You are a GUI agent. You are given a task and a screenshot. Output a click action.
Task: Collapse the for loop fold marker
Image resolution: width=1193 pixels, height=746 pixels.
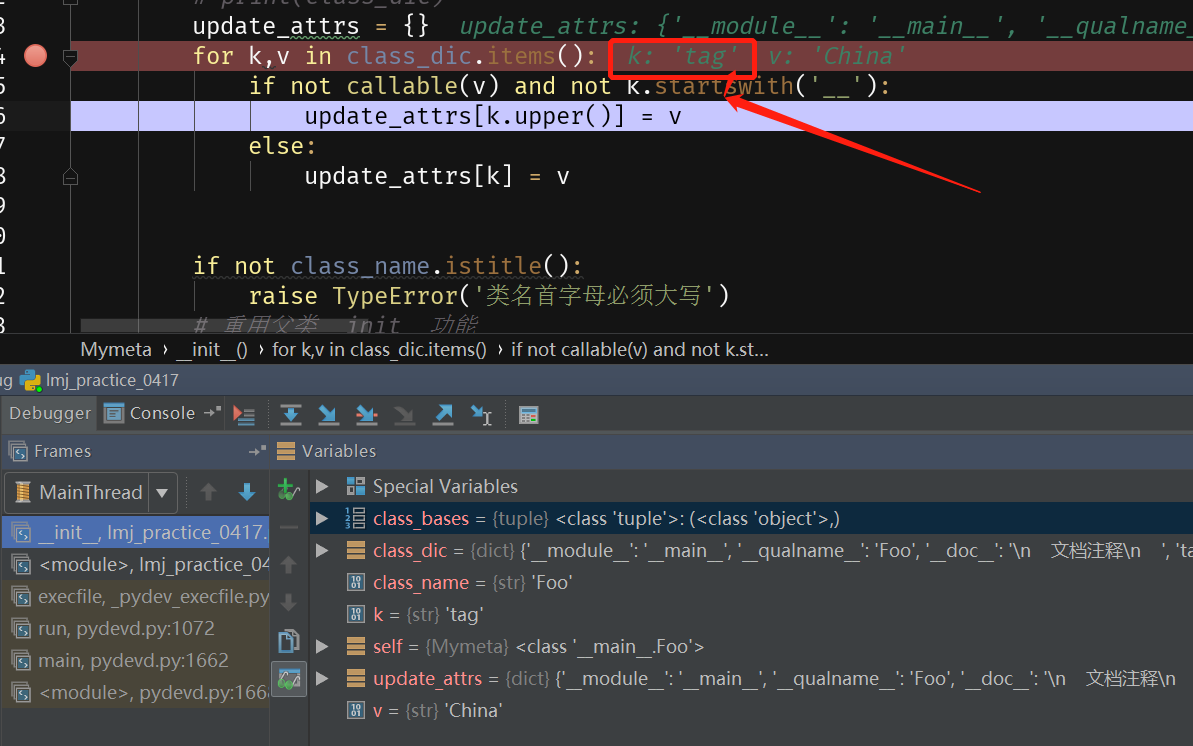[x=70, y=56]
